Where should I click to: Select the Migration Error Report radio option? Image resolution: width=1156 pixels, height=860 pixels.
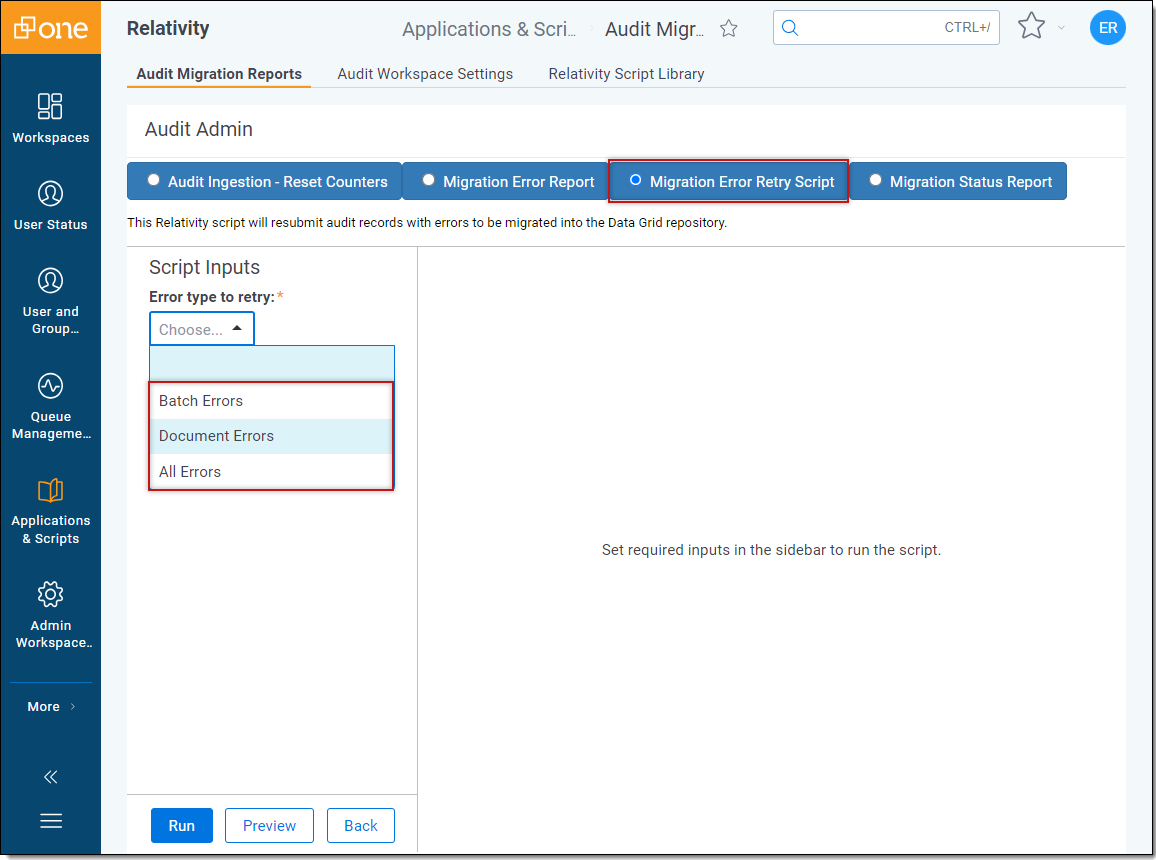(429, 181)
